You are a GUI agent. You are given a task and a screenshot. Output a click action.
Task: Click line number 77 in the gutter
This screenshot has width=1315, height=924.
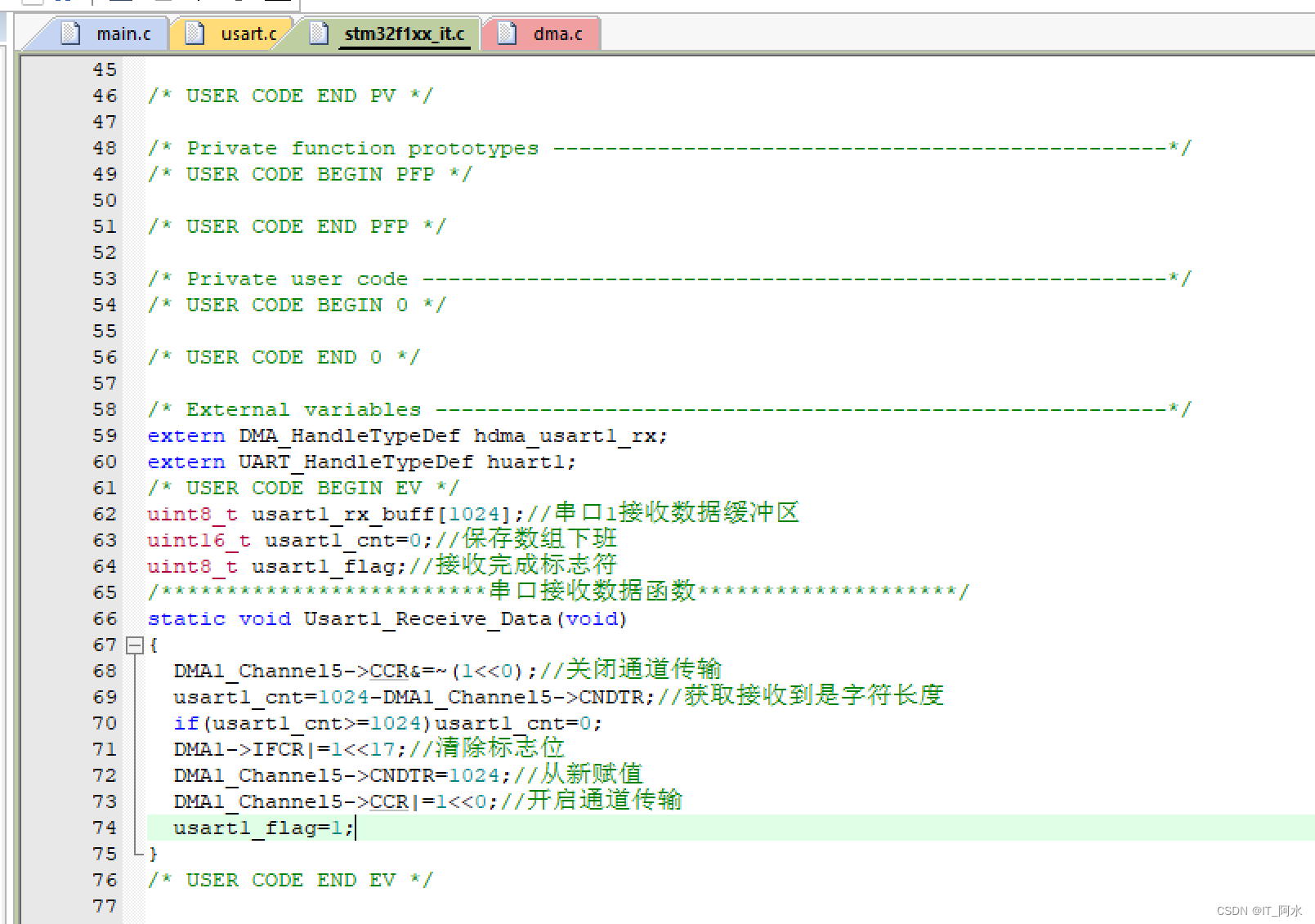pyautogui.click(x=105, y=906)
